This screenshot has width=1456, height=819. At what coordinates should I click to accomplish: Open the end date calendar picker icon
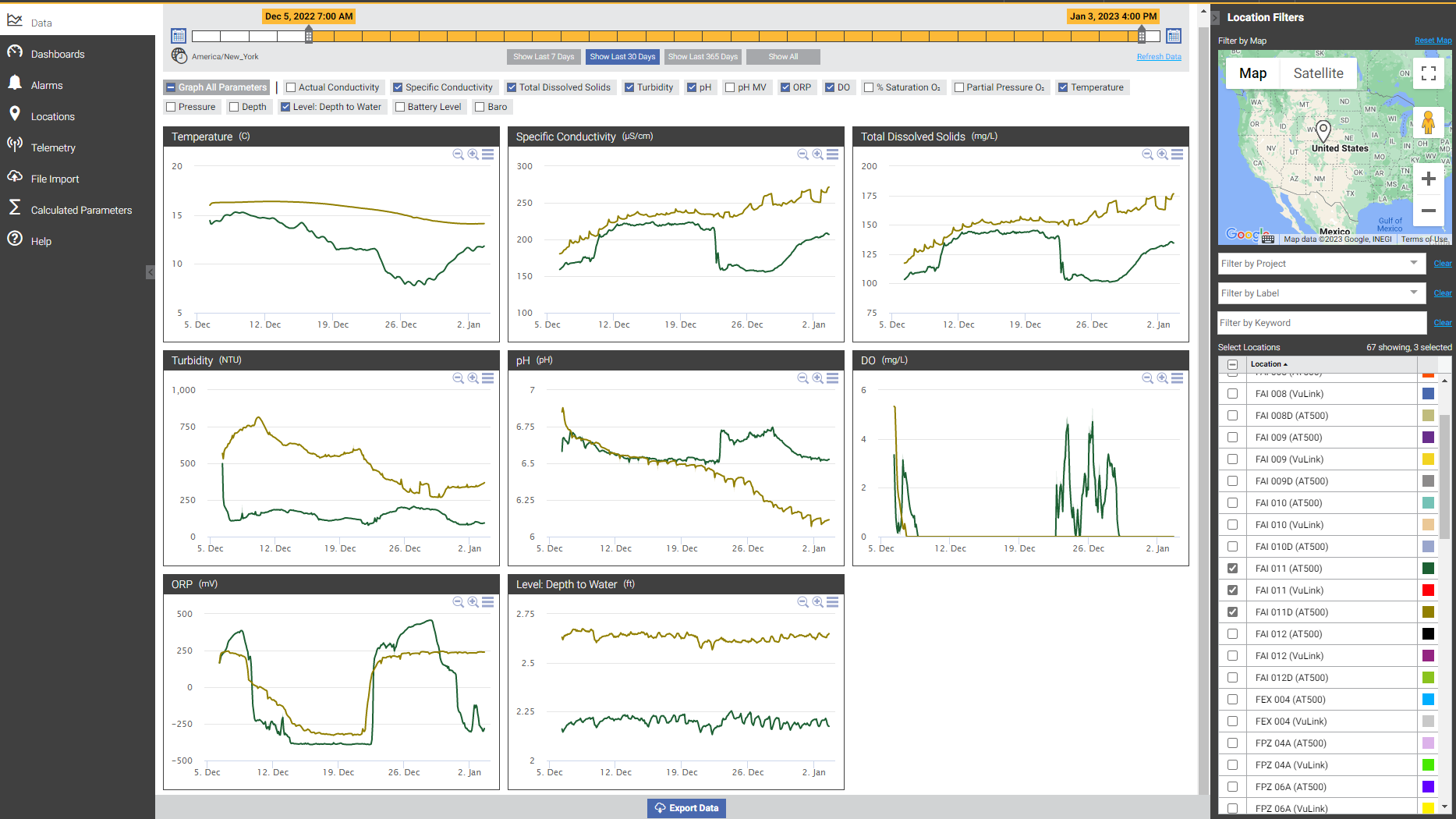(1173, 36)
